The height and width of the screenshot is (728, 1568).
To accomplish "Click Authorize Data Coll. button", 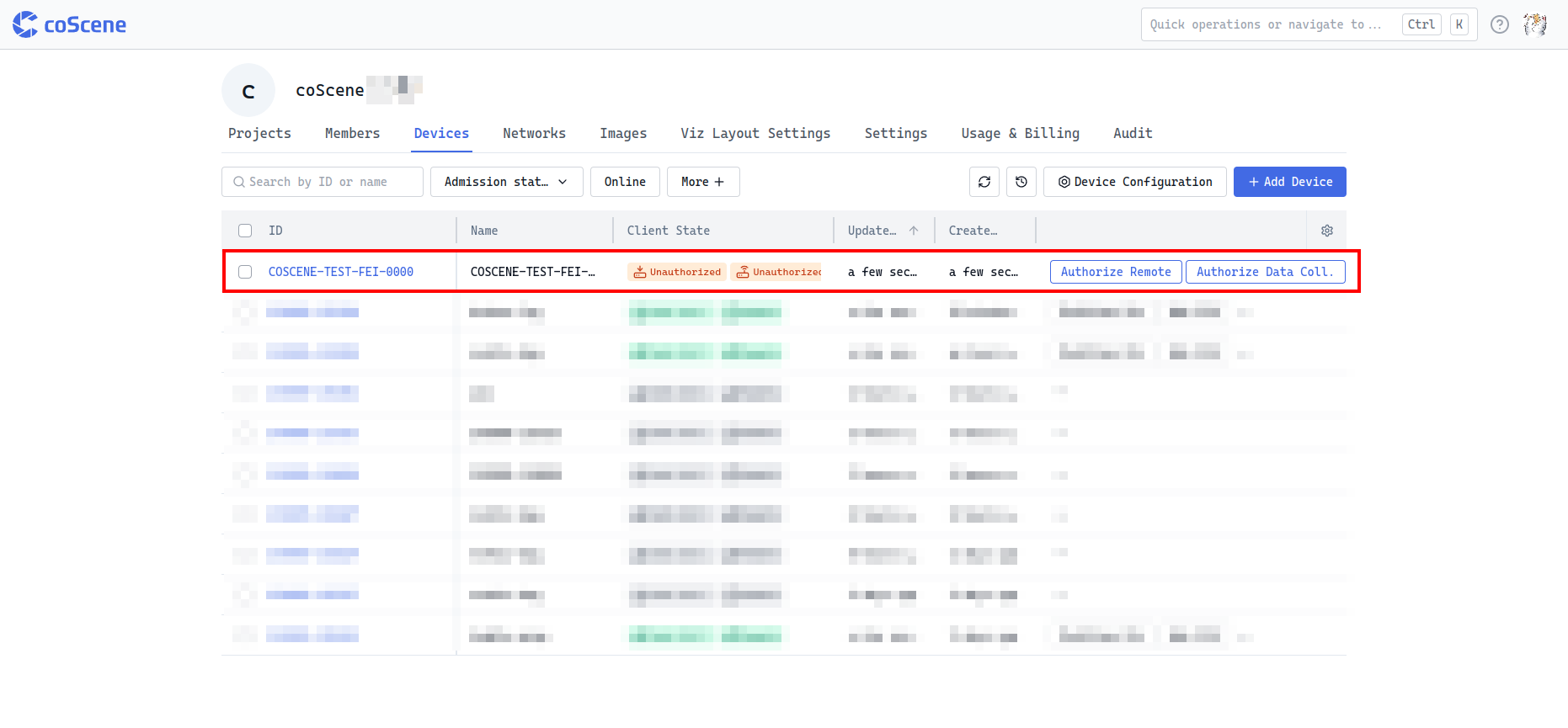I will (x=1265, y=272).
